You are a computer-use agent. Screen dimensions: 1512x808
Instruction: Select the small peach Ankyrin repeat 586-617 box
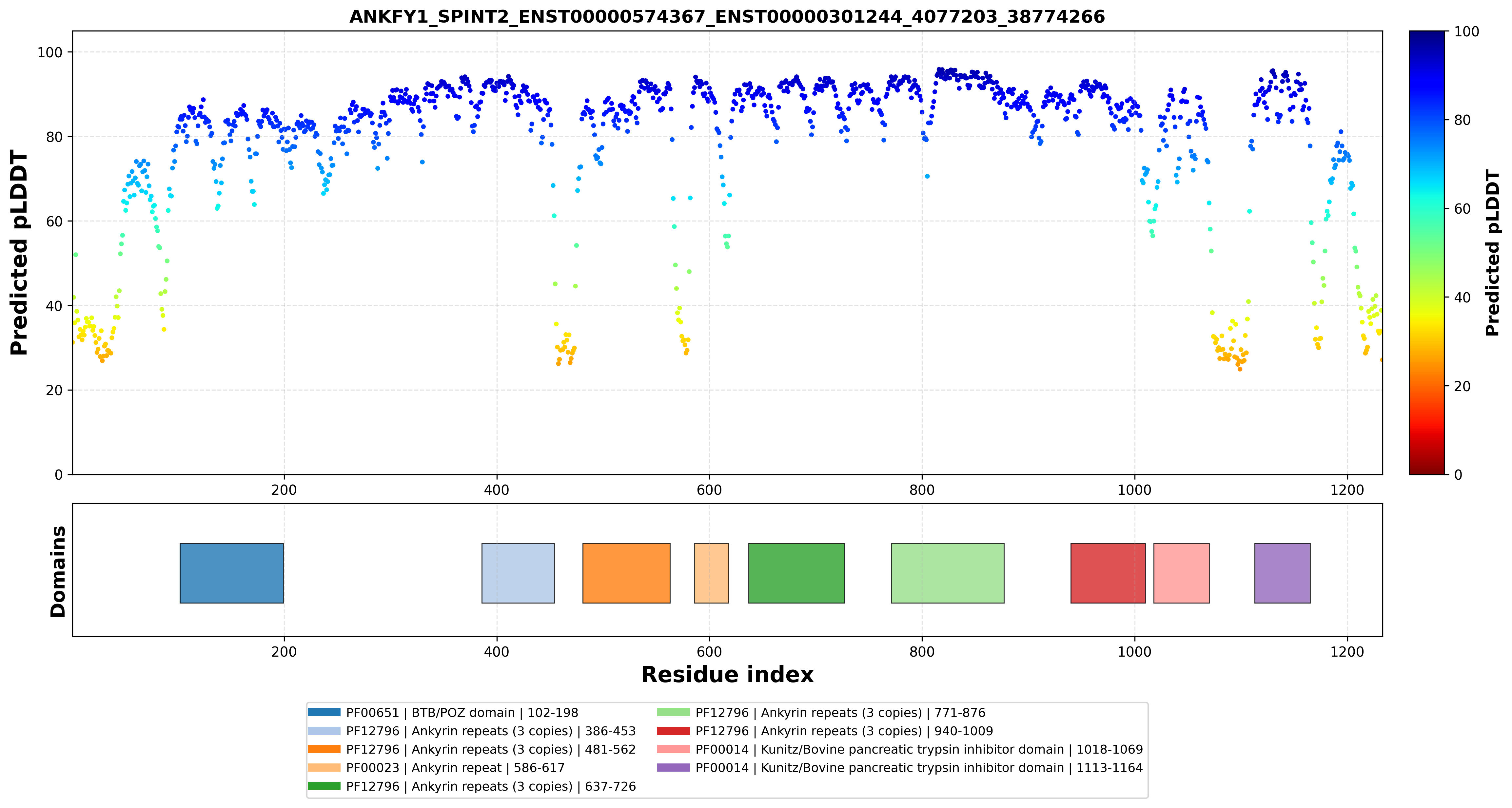pos(711,573)
